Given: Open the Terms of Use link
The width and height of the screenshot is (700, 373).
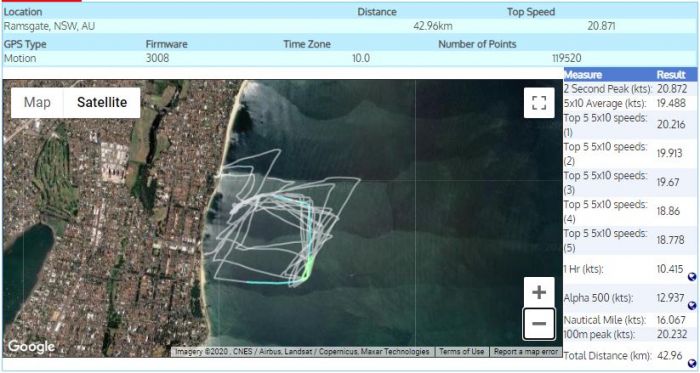Looking at the screenshot, I should click(x=462, y=352).
